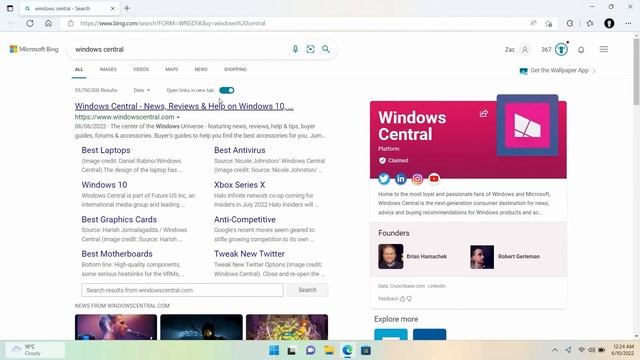Screen dimensions: 640x360
Task: Open visual search camera icon
Action: [x=311, y=49]
